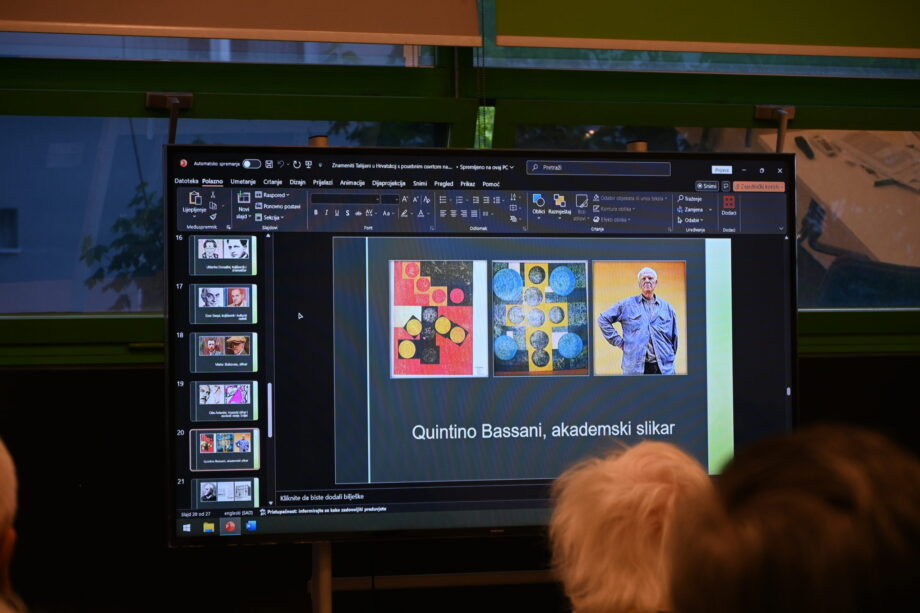Switch to the Umetanje tab
Screen dimensions: 920x613
[x=243, y=182]
